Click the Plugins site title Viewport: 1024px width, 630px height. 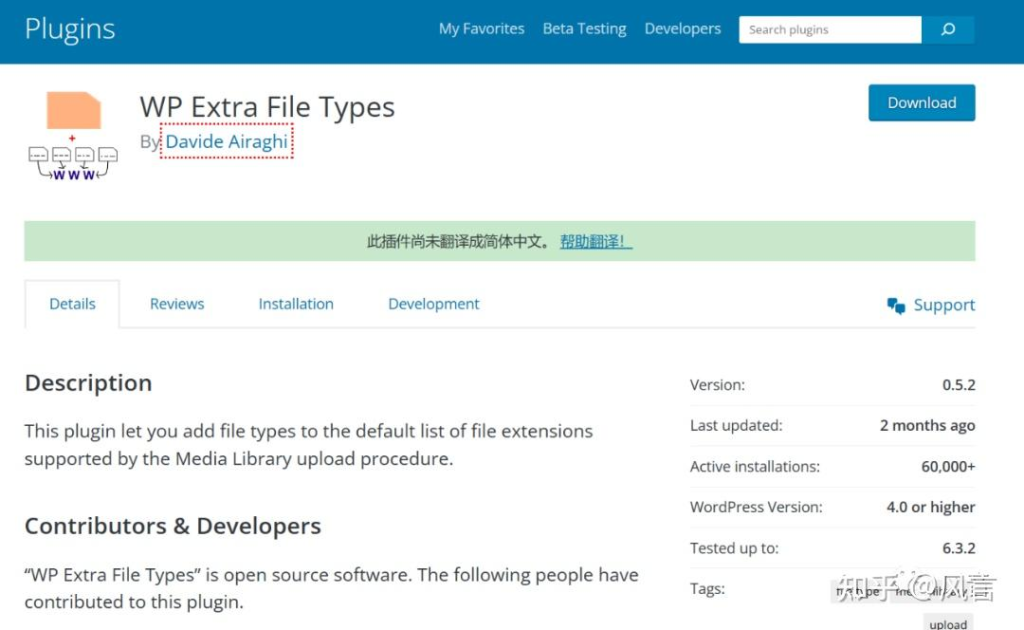(x=70, y=29)
